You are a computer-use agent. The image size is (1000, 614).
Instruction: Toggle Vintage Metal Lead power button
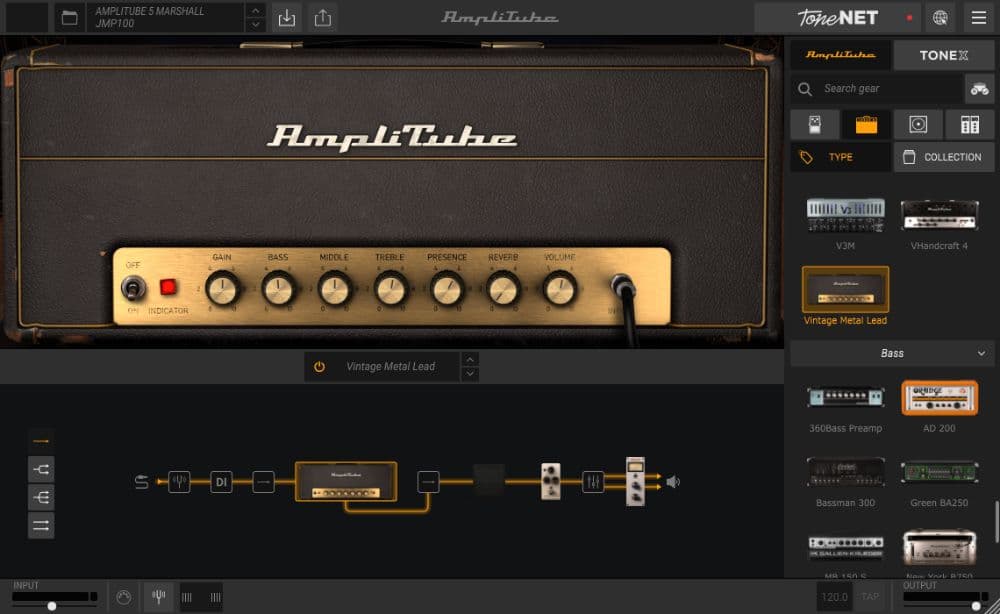[320, 367]
